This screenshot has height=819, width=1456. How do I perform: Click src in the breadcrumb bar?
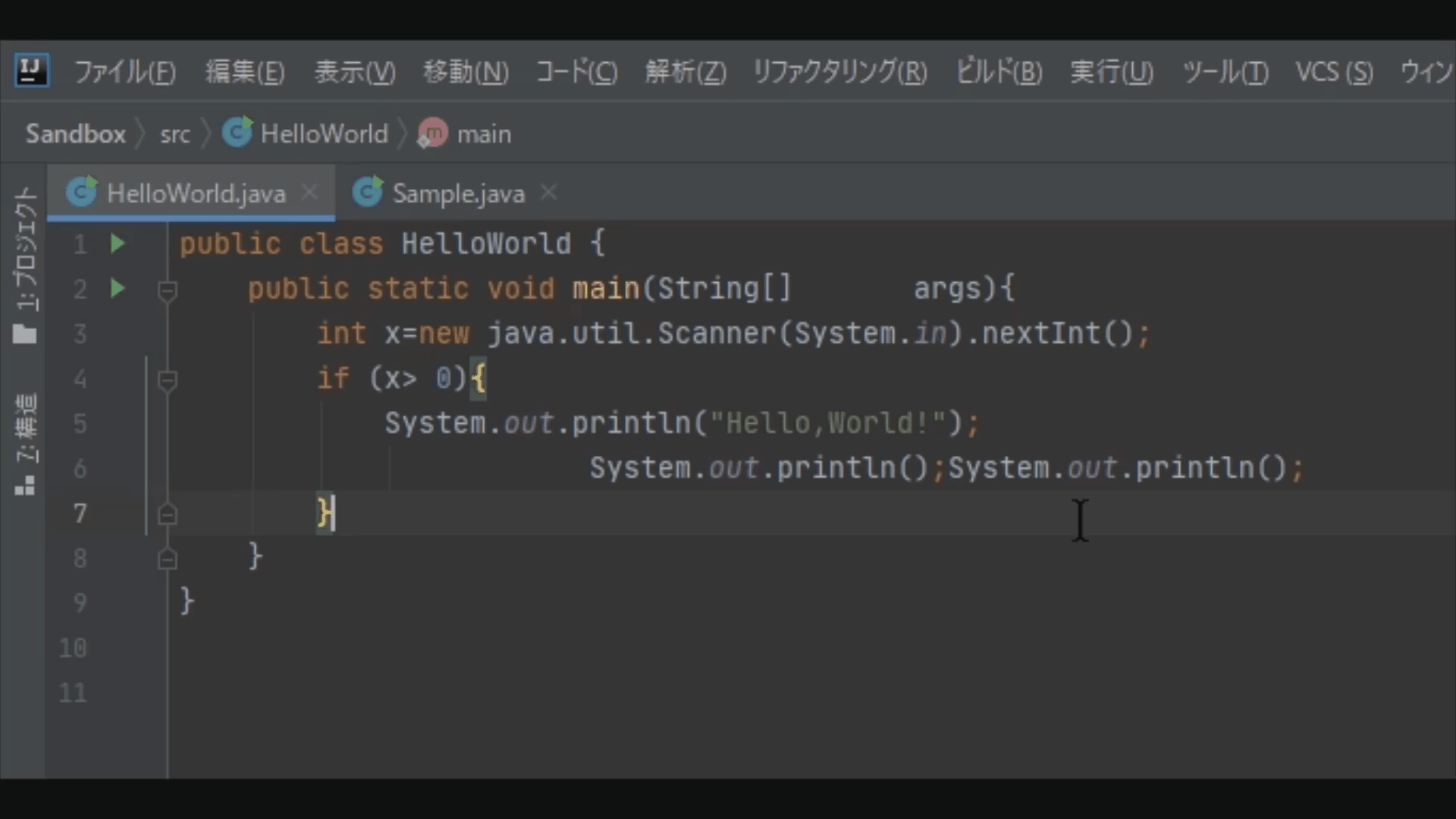[x=175, y=135]
